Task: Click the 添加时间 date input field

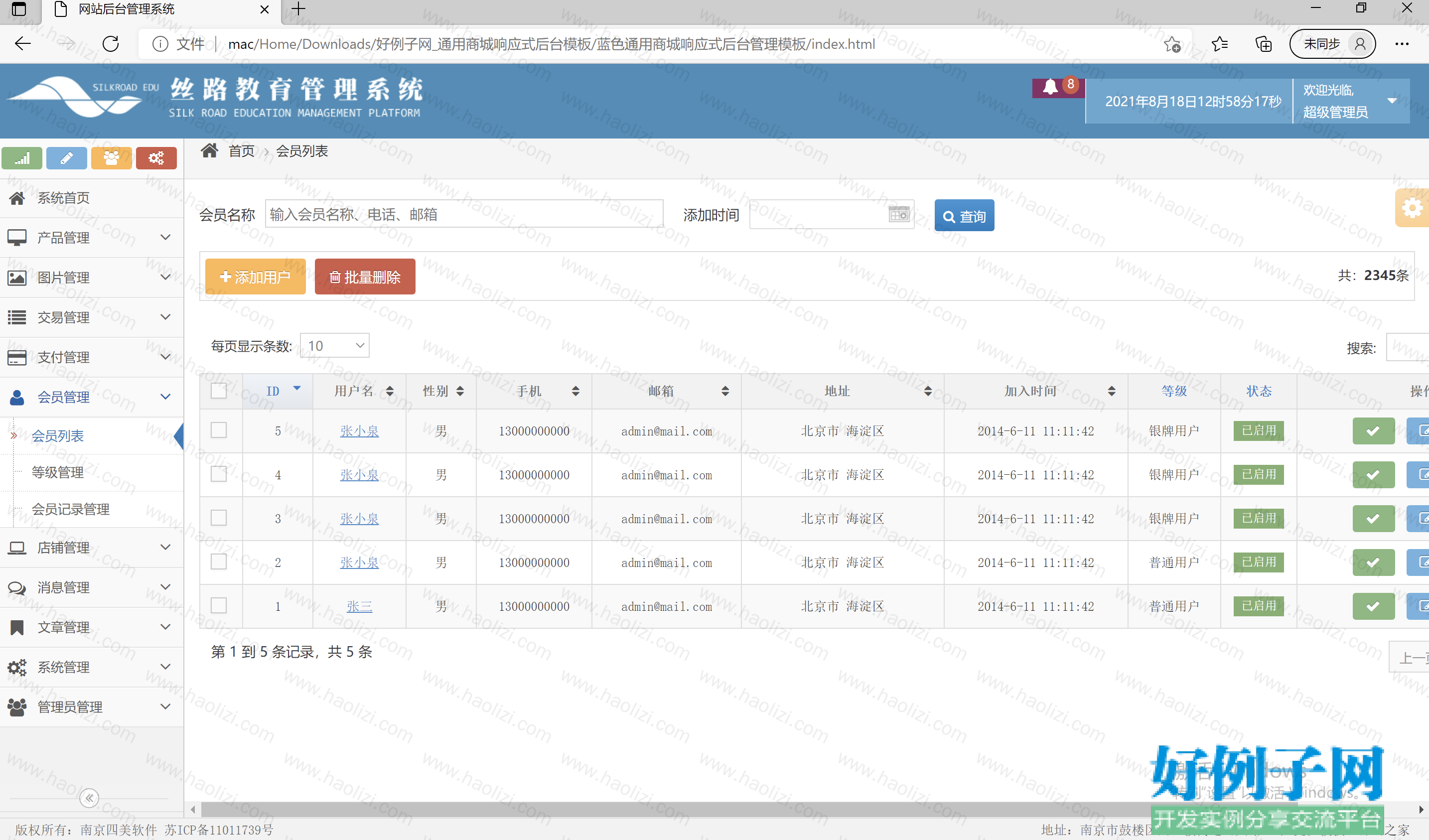Action: (x=831, y=214)
